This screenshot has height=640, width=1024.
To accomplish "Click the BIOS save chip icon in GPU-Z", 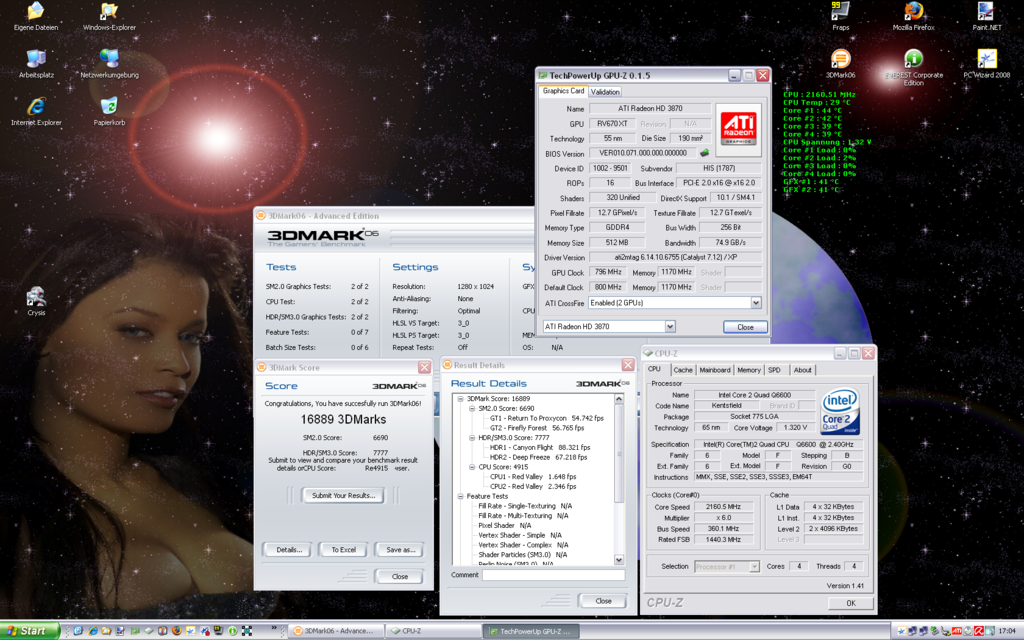I will point(704,153).
